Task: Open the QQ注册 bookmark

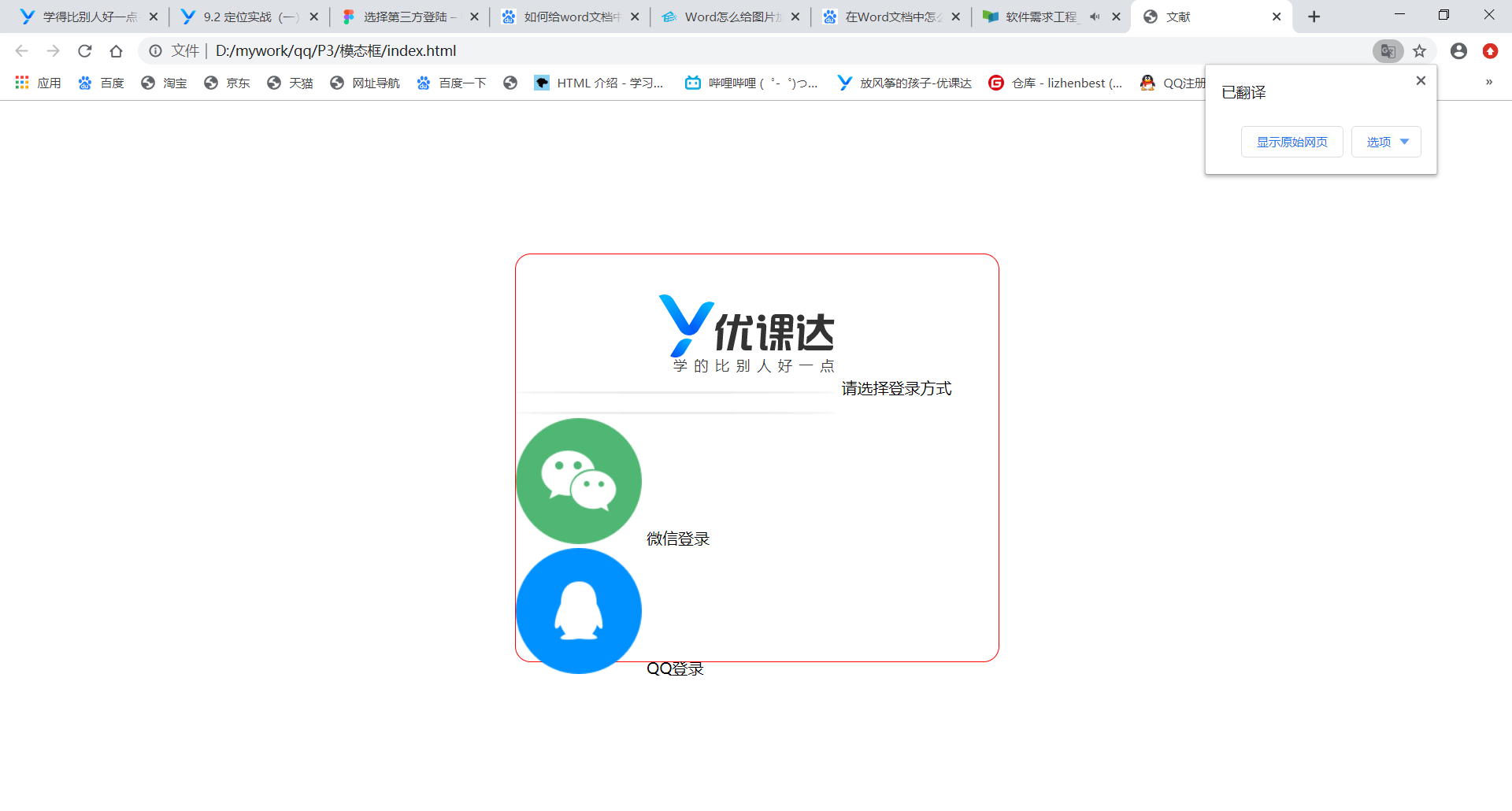Action: coord(1172,83)
